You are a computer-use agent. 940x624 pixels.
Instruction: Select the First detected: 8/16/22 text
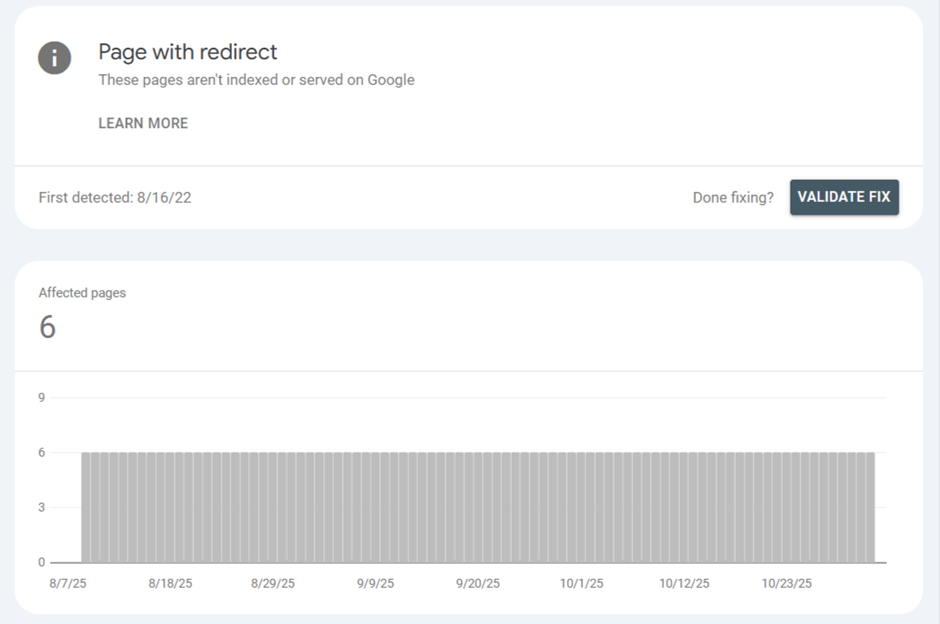pyautogui.click(x=115, y=198)
